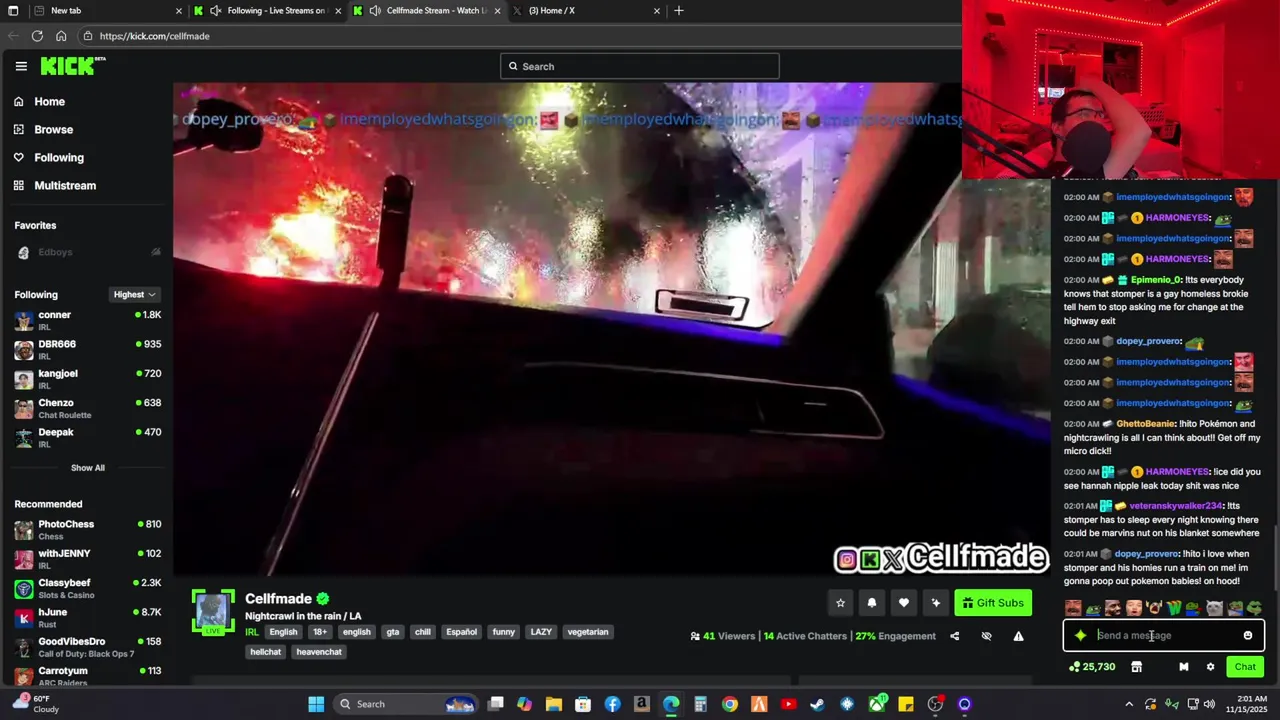Open kangjoel channel in Following
Viewport: 1280px width, 720px height.
(x=87, y=379)
